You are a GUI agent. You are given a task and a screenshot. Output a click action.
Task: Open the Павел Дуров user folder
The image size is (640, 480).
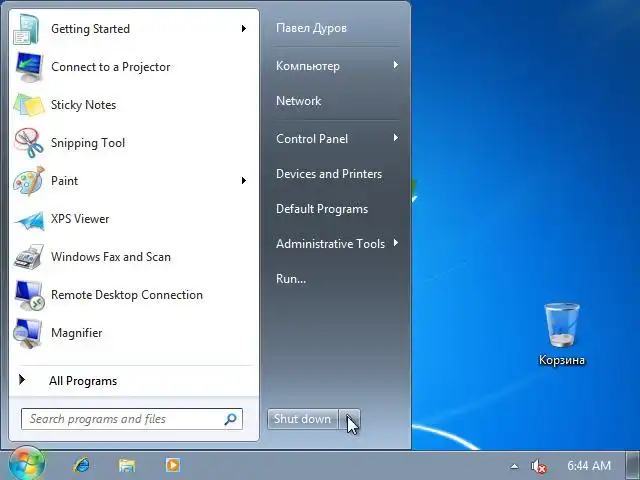(311, 28)
